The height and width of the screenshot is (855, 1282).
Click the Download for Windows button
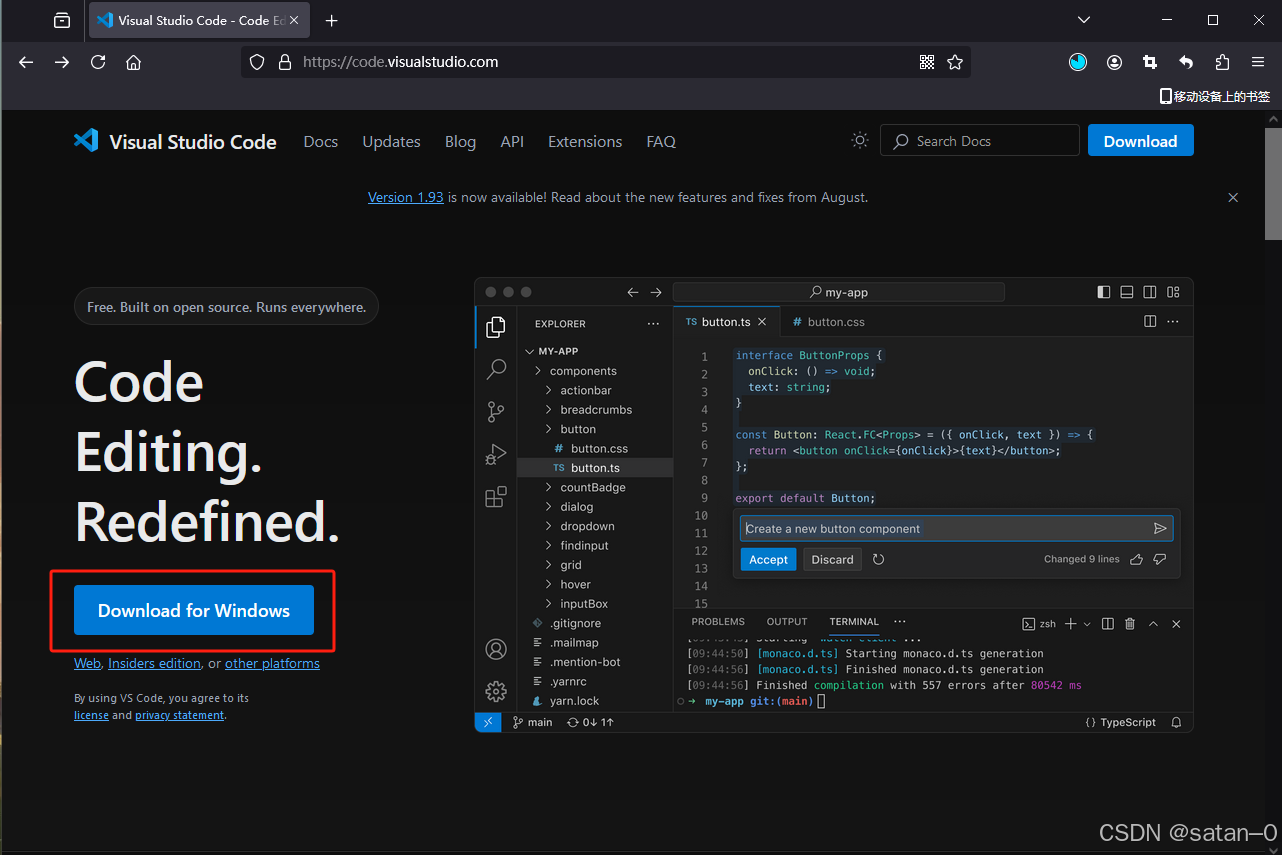click(194, 610)
